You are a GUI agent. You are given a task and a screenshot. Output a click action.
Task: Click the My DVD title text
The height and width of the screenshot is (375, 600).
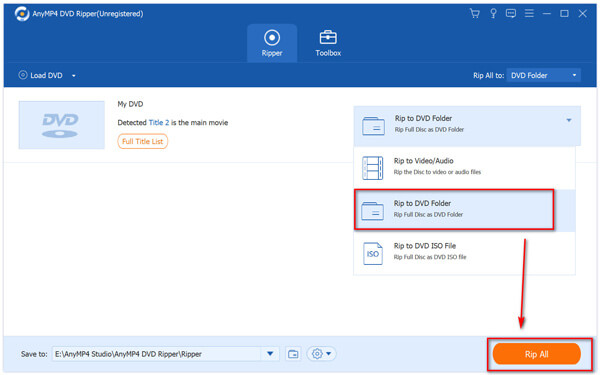tap(130, 104)
